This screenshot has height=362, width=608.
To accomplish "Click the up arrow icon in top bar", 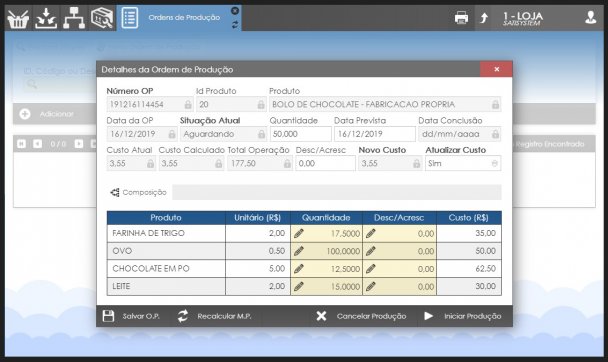I will coord(484,18).
